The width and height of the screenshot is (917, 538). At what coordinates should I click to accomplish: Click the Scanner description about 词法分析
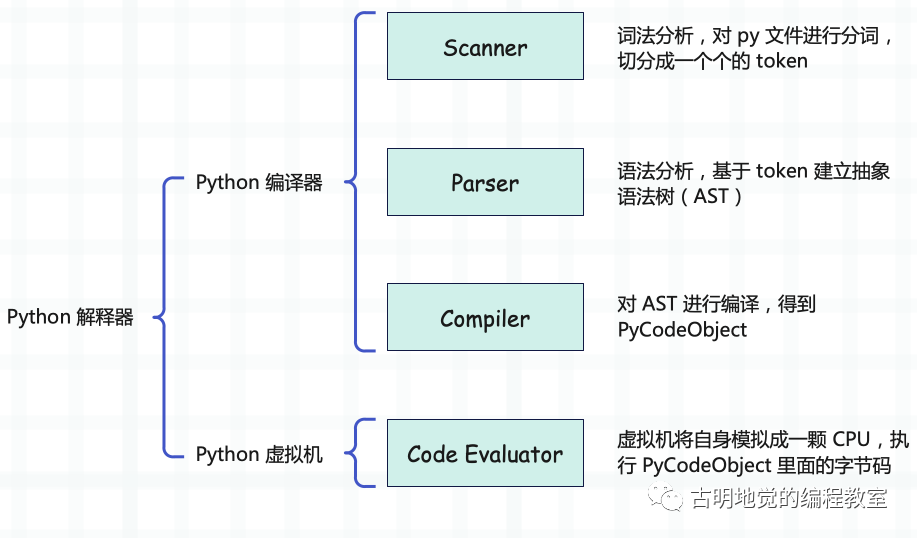(755, 48)
